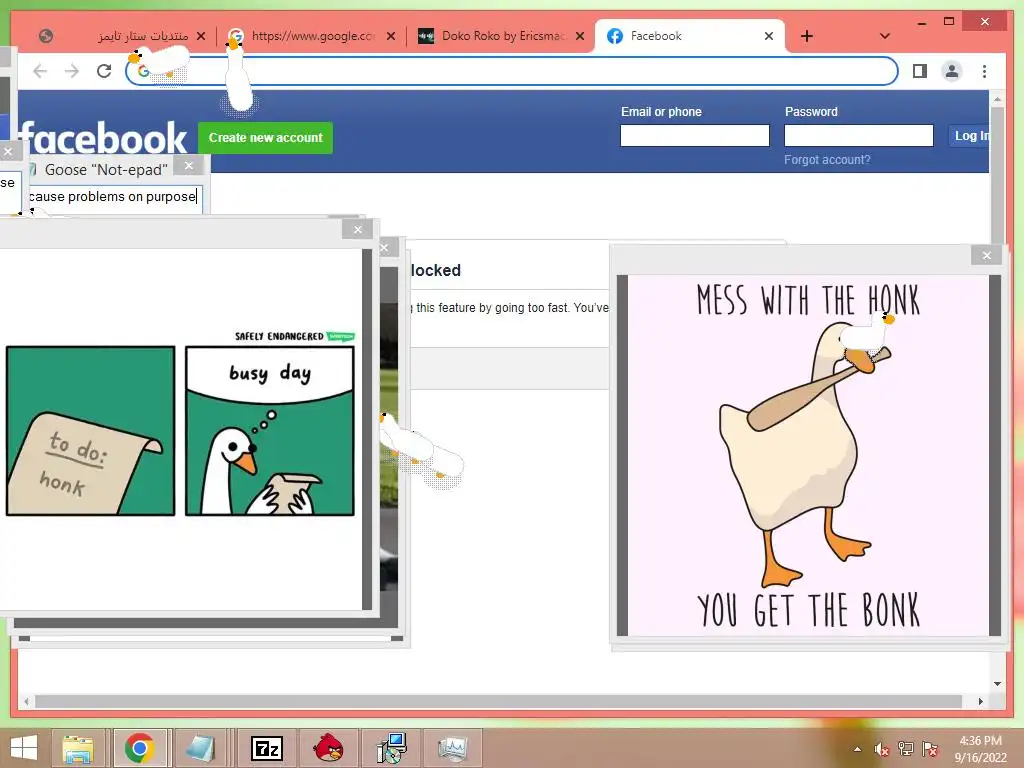Click the Log In button
1024x768 pixels.
click(x=970, y=136)
